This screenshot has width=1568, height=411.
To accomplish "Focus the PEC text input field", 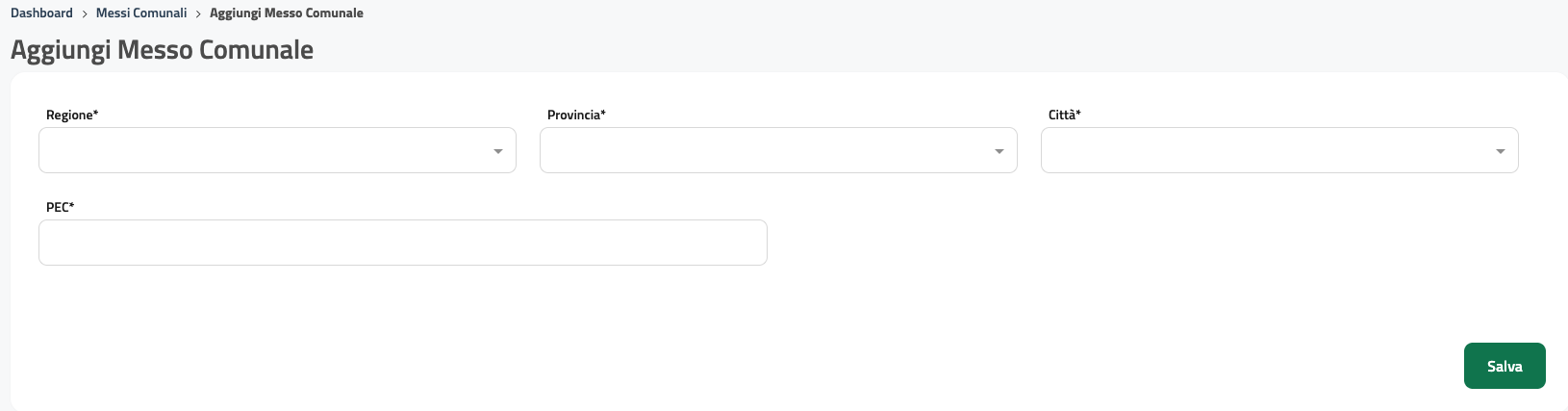I will [403, 243].
